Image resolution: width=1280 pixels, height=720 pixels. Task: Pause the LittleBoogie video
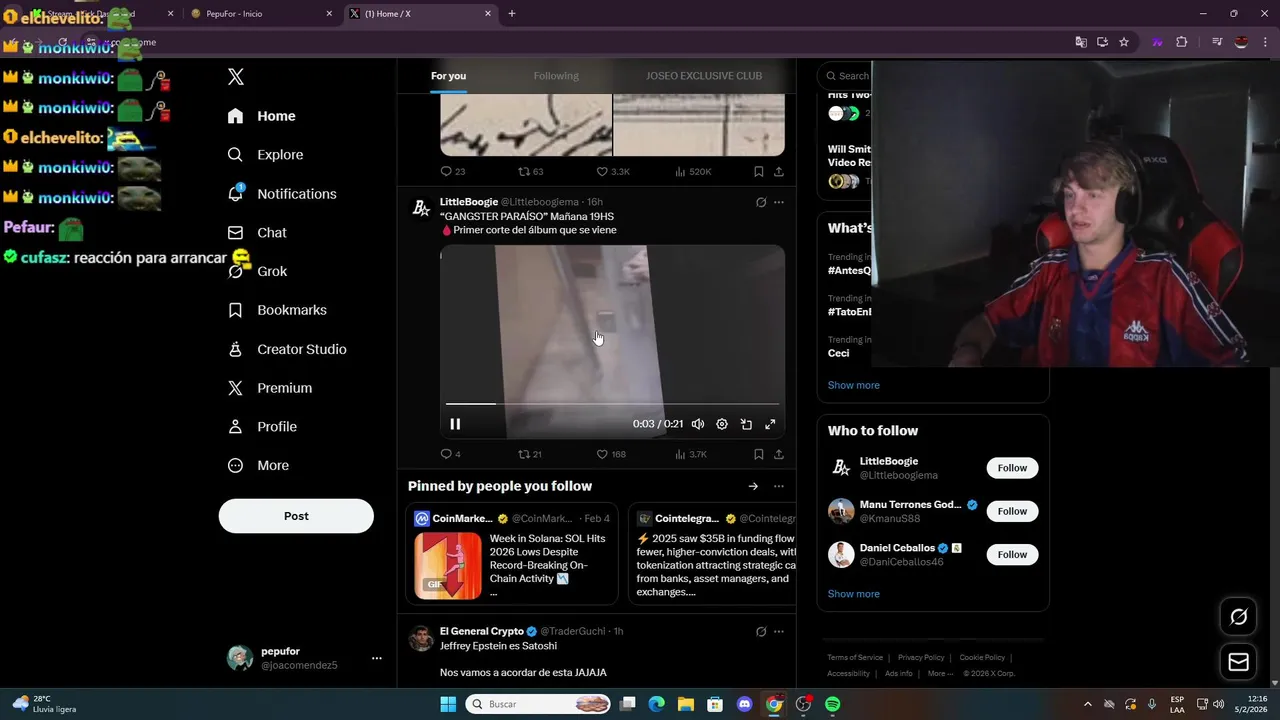coord(455,424)
